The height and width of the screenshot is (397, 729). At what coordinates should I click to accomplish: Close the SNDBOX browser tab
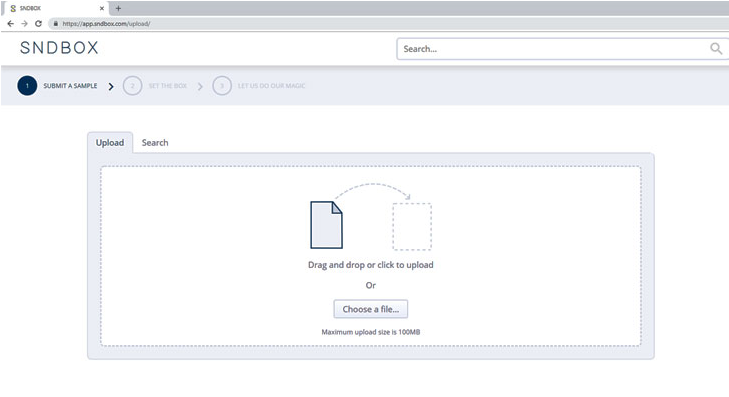point(102,8)
